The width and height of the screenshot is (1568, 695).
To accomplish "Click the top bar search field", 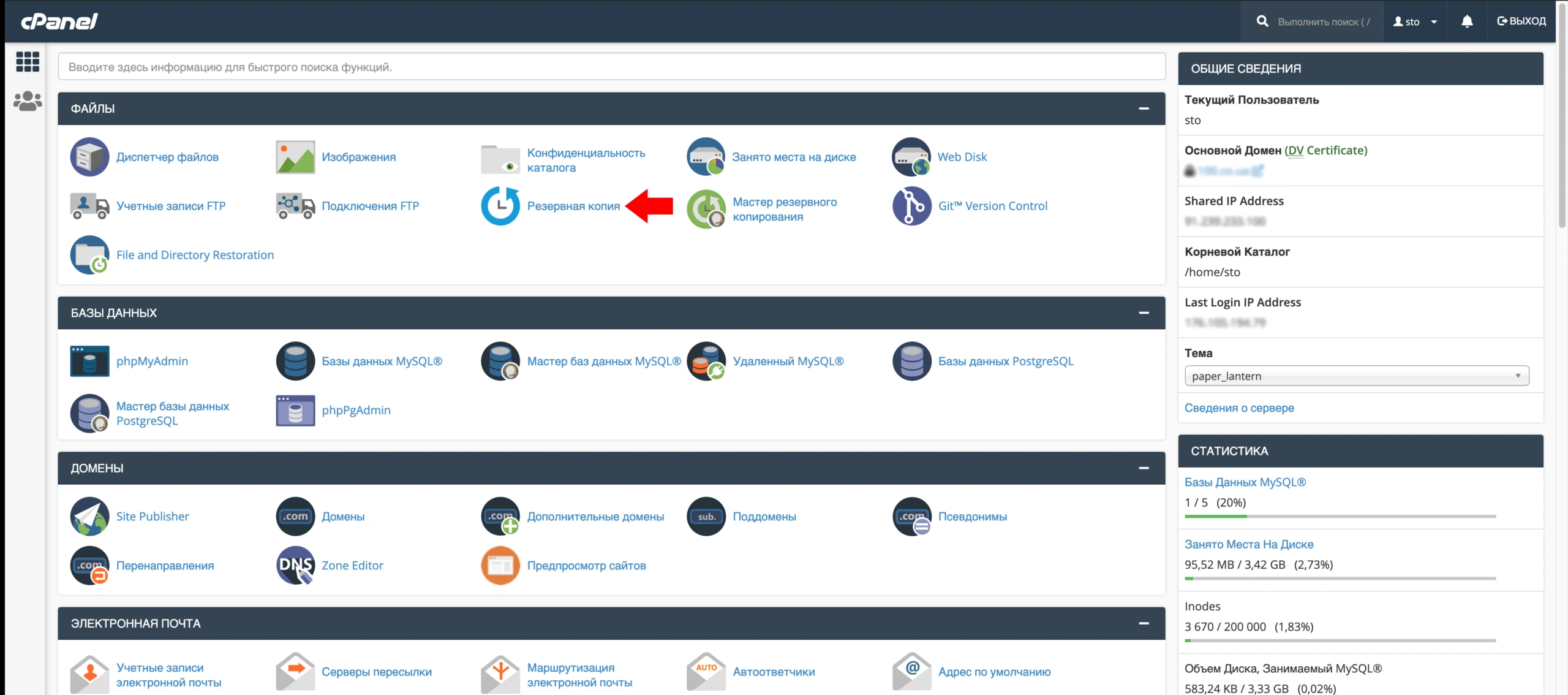I will pyautogui.click(x=1323, y=21).
